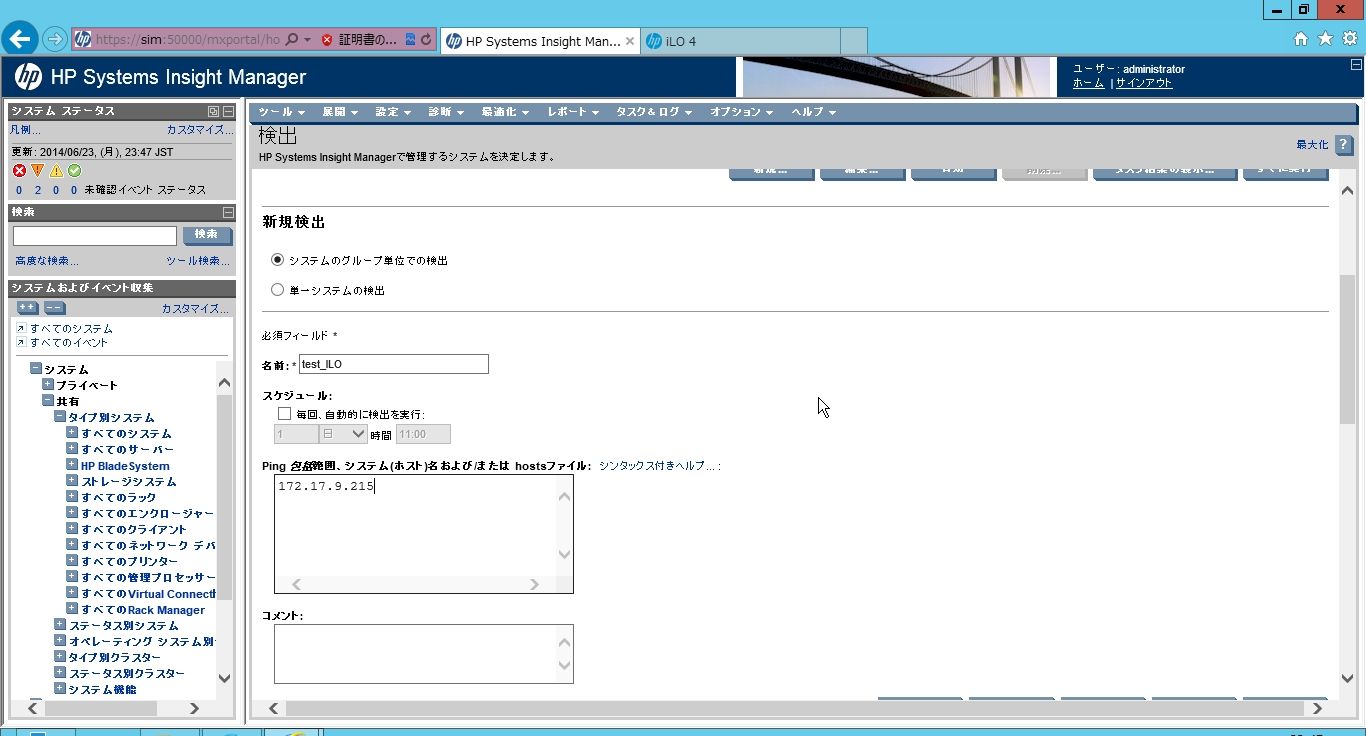Click the orange major status icon
The height and width of the screenshot is (736, 1366).
click(x=38, y=171)
